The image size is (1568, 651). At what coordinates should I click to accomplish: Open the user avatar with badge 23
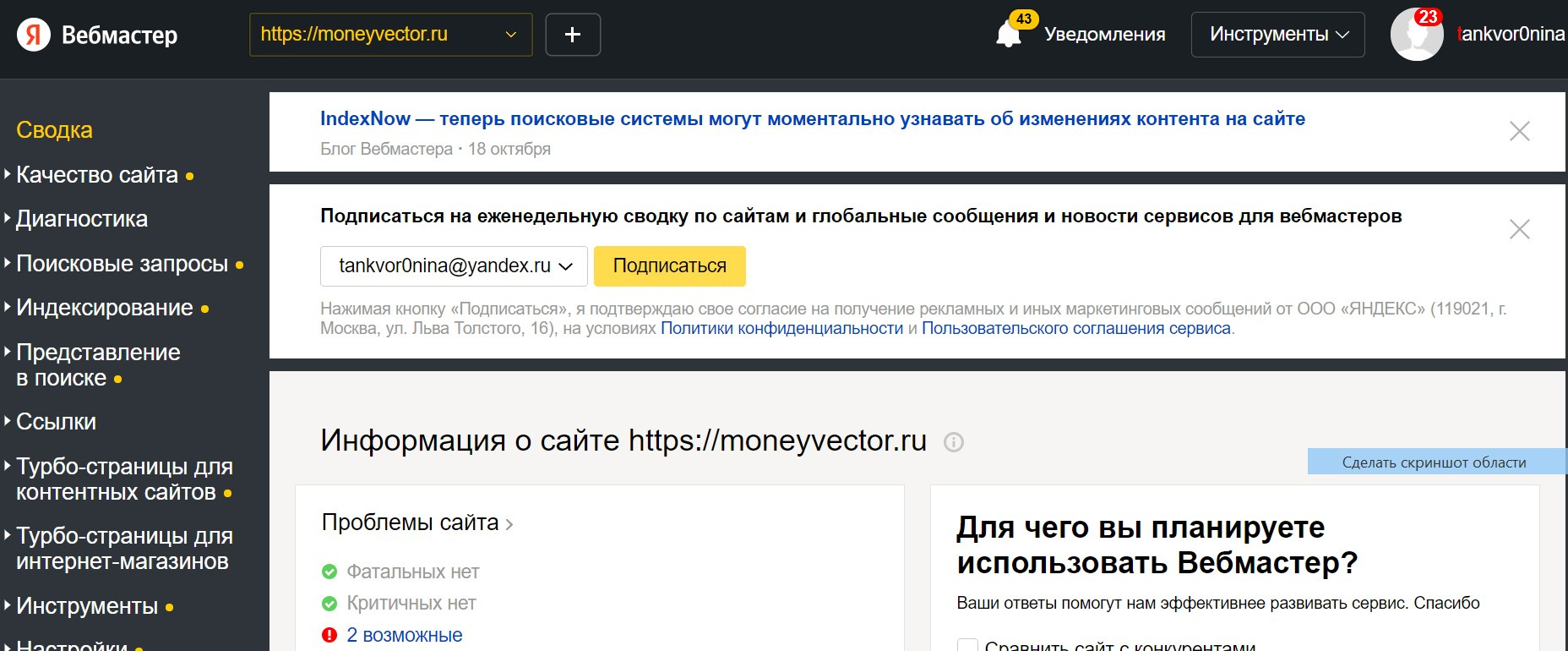[1417, 35]
